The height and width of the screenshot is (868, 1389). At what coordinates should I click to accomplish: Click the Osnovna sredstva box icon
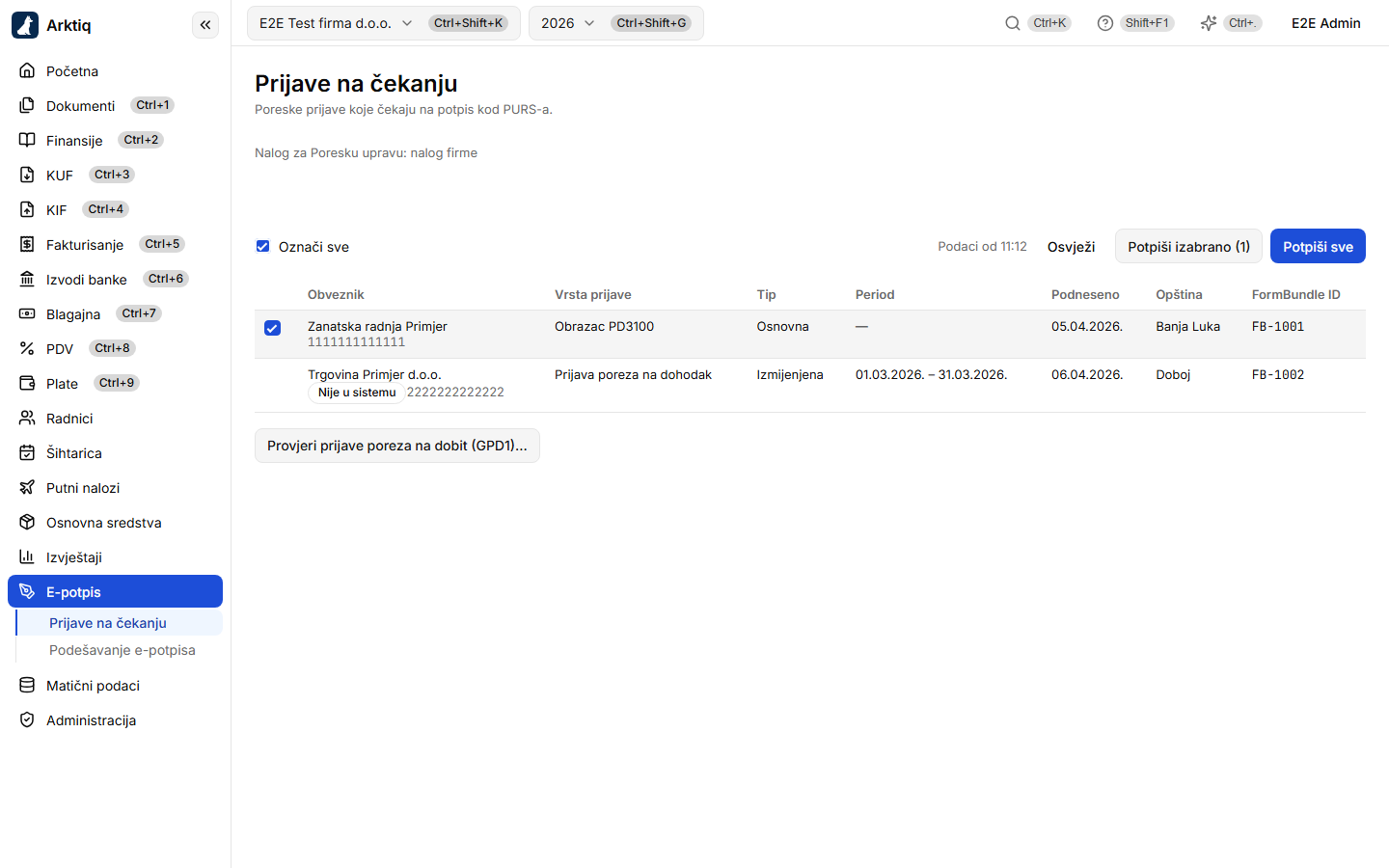(x=27, y=522)
